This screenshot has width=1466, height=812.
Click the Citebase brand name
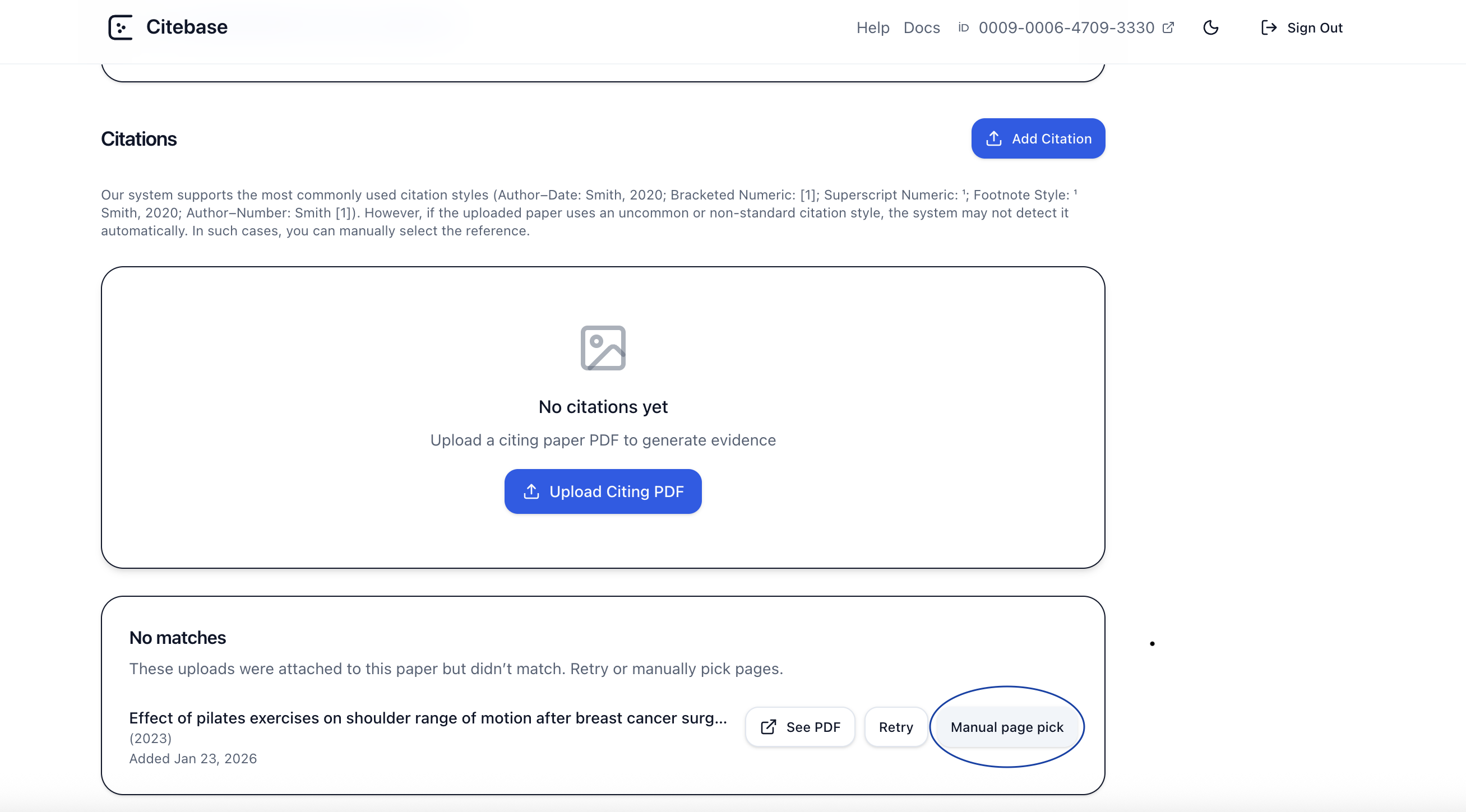187,27
